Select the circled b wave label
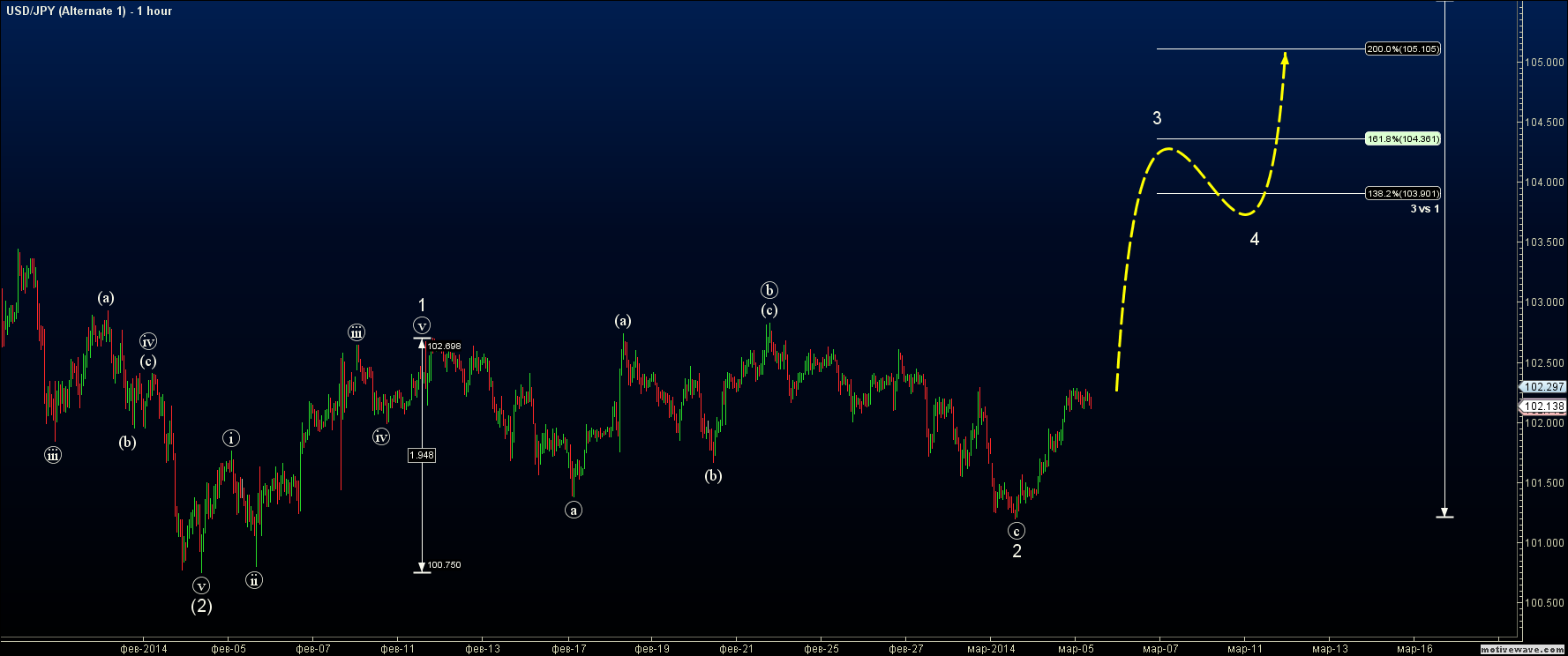This screenshot has height=656, width=1568. click(x=769, y=290)
